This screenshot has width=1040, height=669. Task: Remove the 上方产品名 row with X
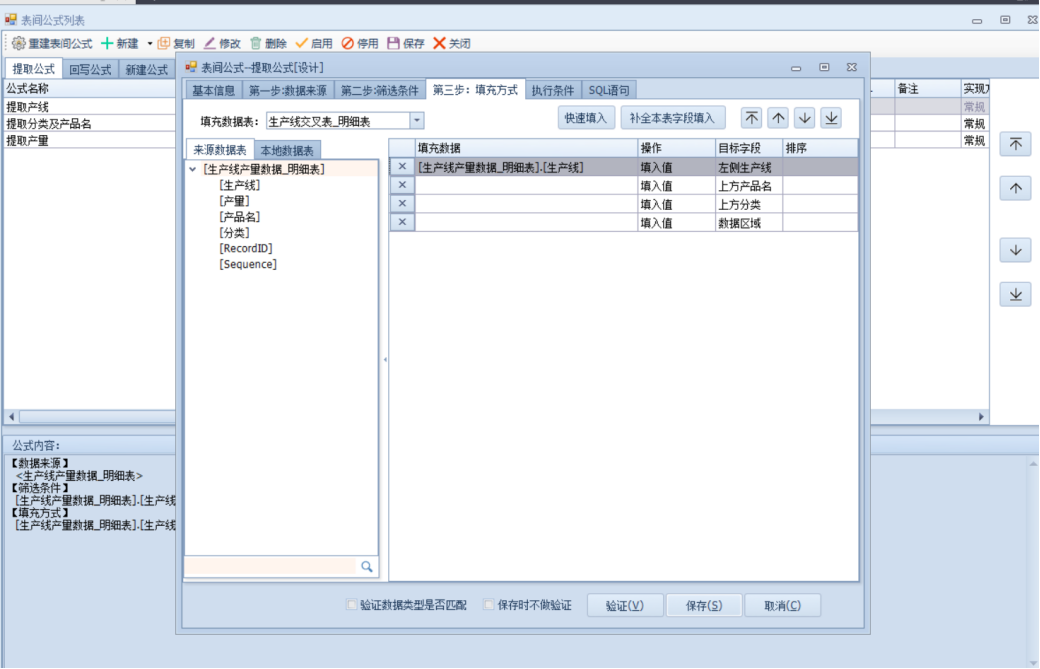coord(402,186)
